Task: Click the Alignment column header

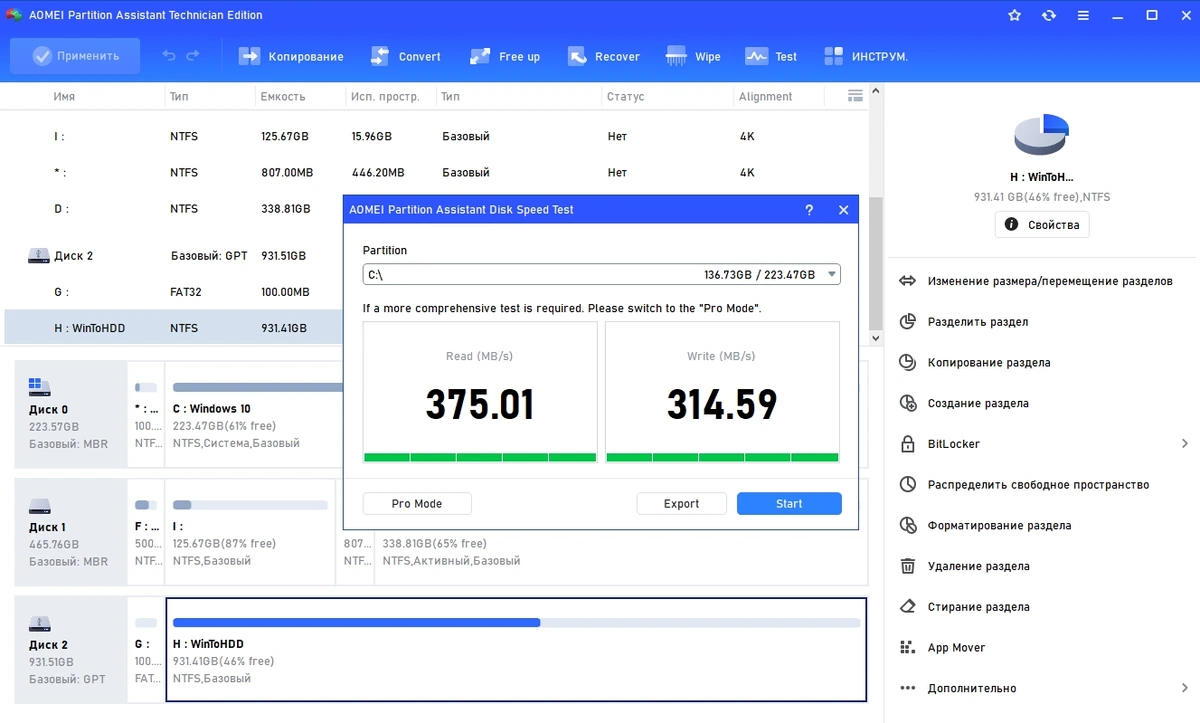Action: pyautogui.click(x=765, y=97)
